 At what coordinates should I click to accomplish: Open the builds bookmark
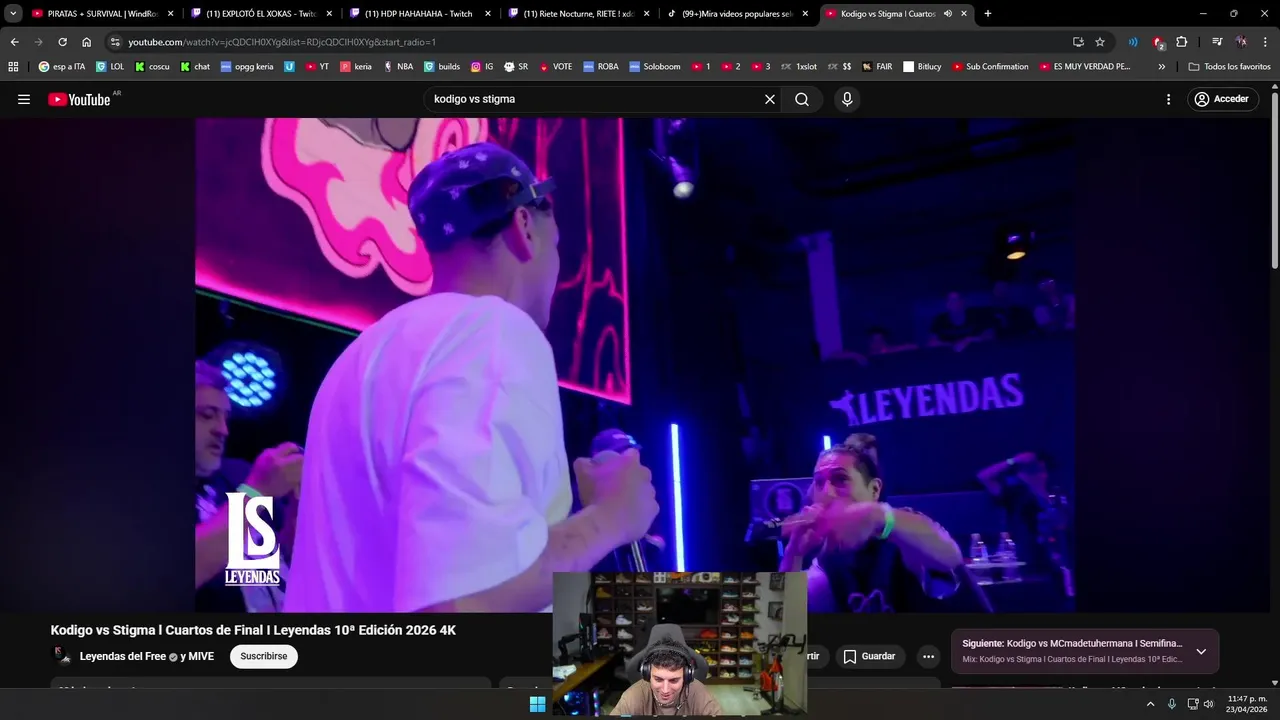(x=442, y=66)
